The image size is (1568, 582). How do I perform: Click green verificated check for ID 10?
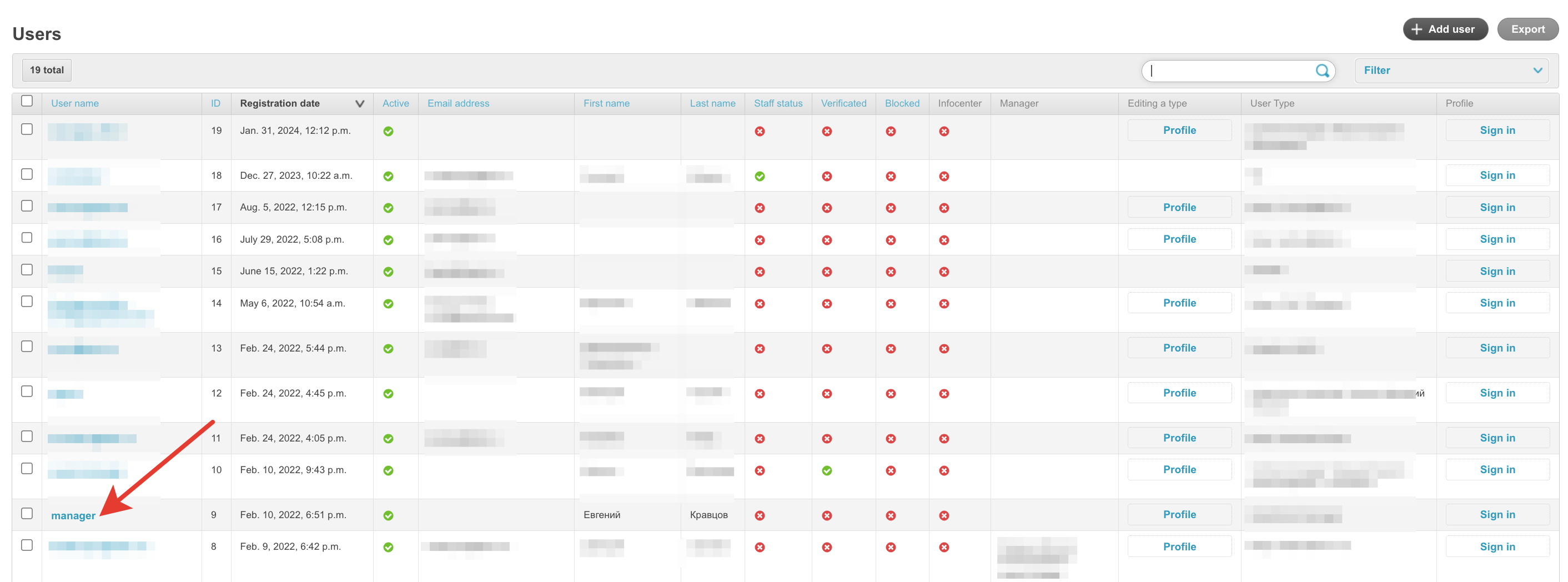(826, 470)
